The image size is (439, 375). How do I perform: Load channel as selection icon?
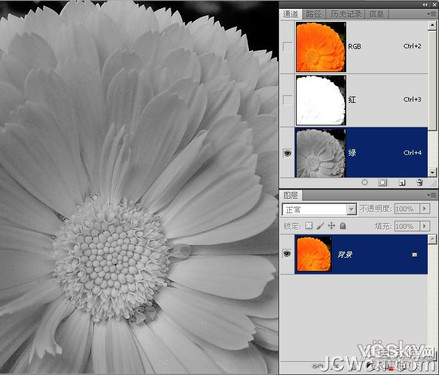pos(365,182)
